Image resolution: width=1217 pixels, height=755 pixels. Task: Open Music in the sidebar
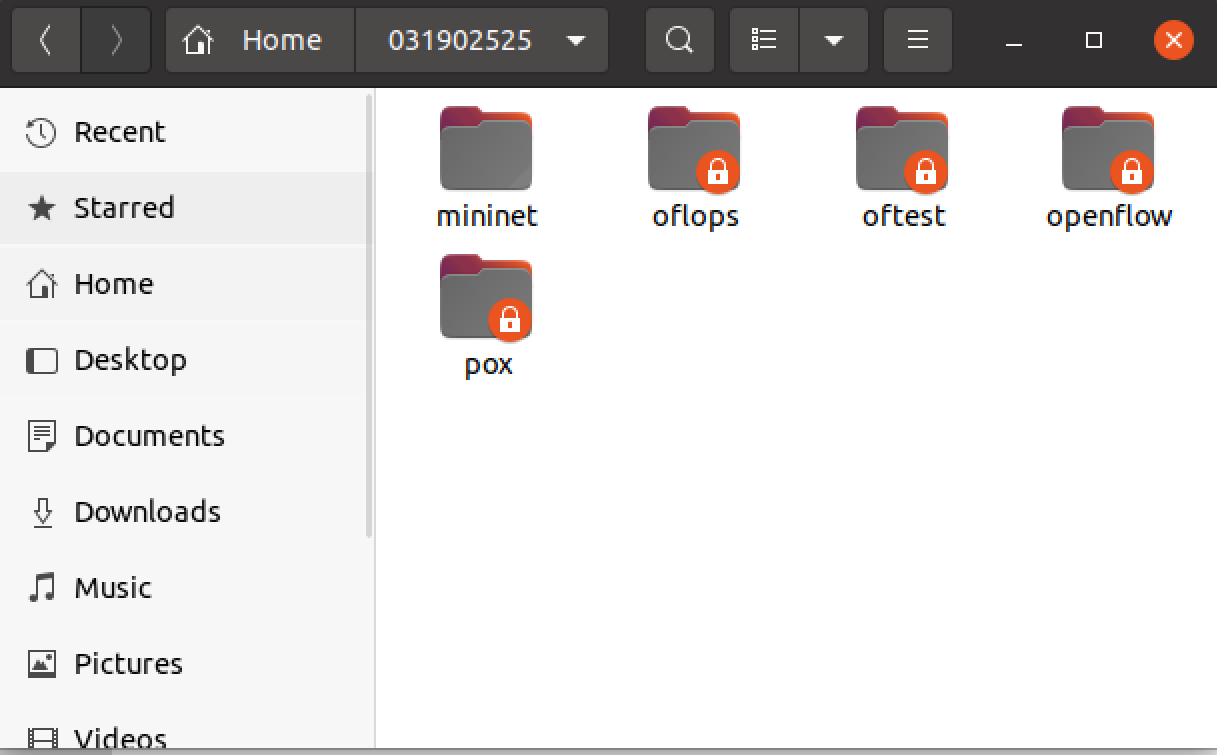point(186,588)
